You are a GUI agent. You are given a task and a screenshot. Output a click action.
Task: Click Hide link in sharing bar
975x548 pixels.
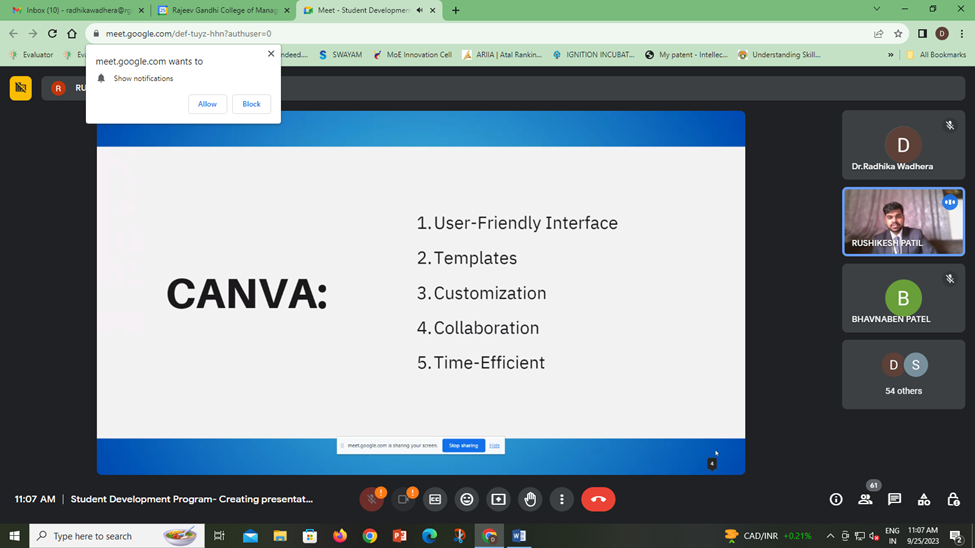click(494, 445)
